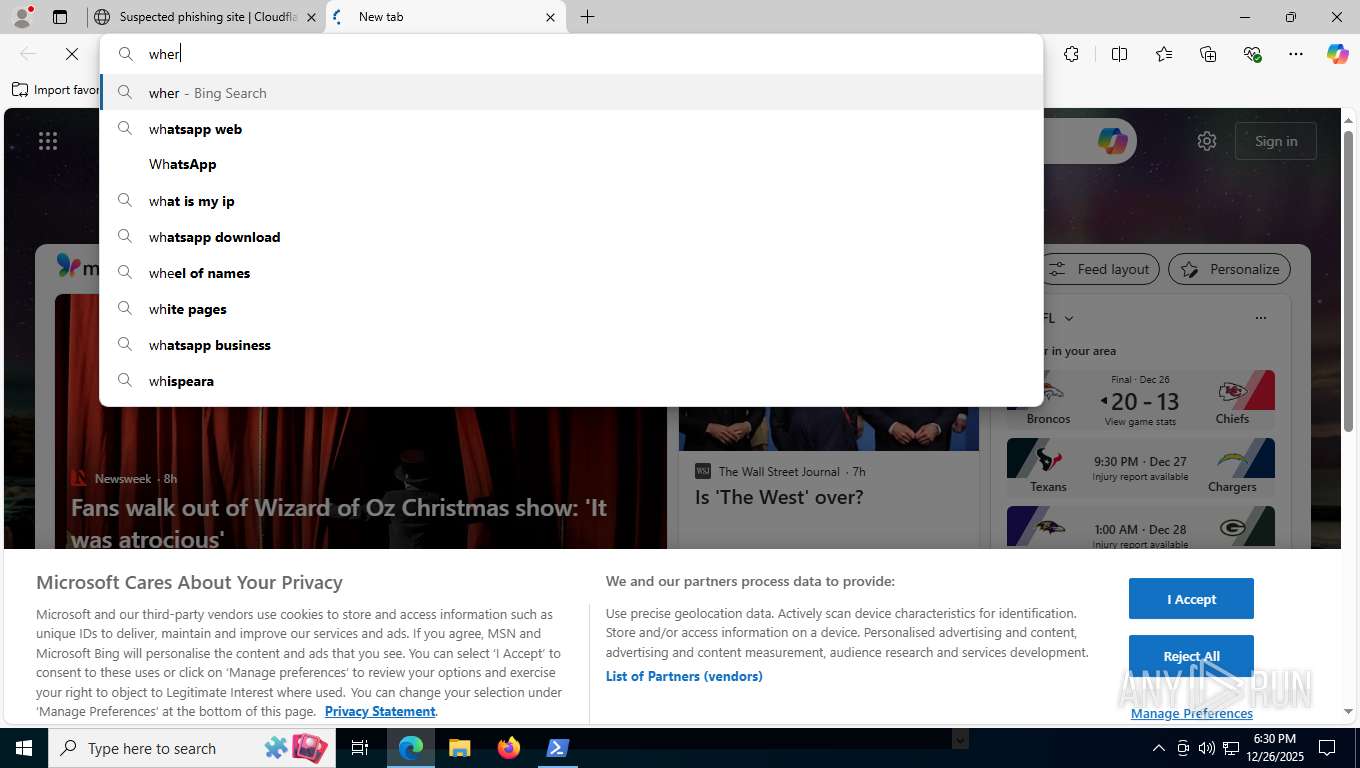Open Task View on the taskbar
Viewport: 1360px width, 768px height.
click(360, 748)
